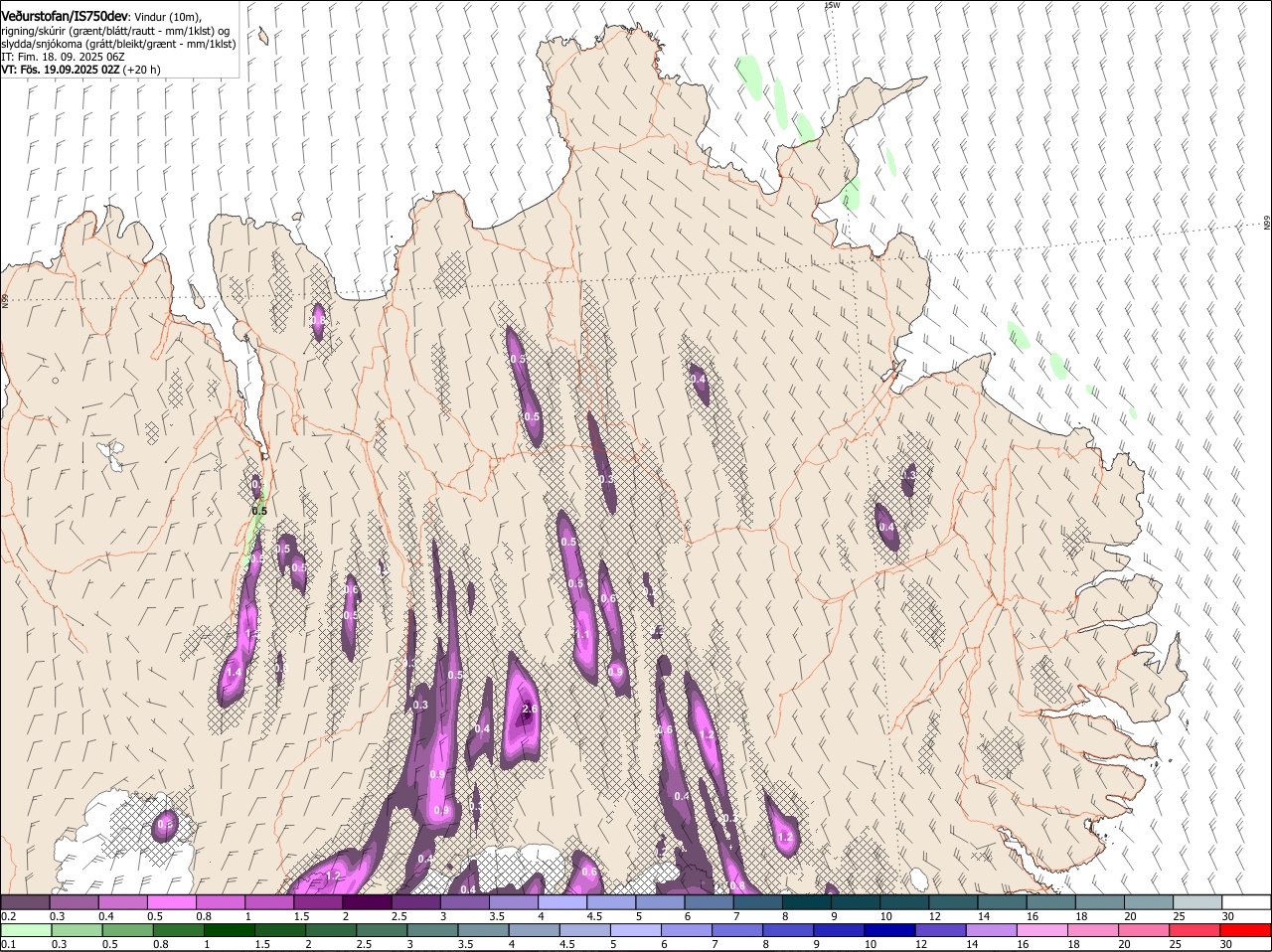This screenshot has width=1272, height=952.
Task: Click the 1.4 precipitation value on the map
Action: pyautogui.click(x=234, y=673)
